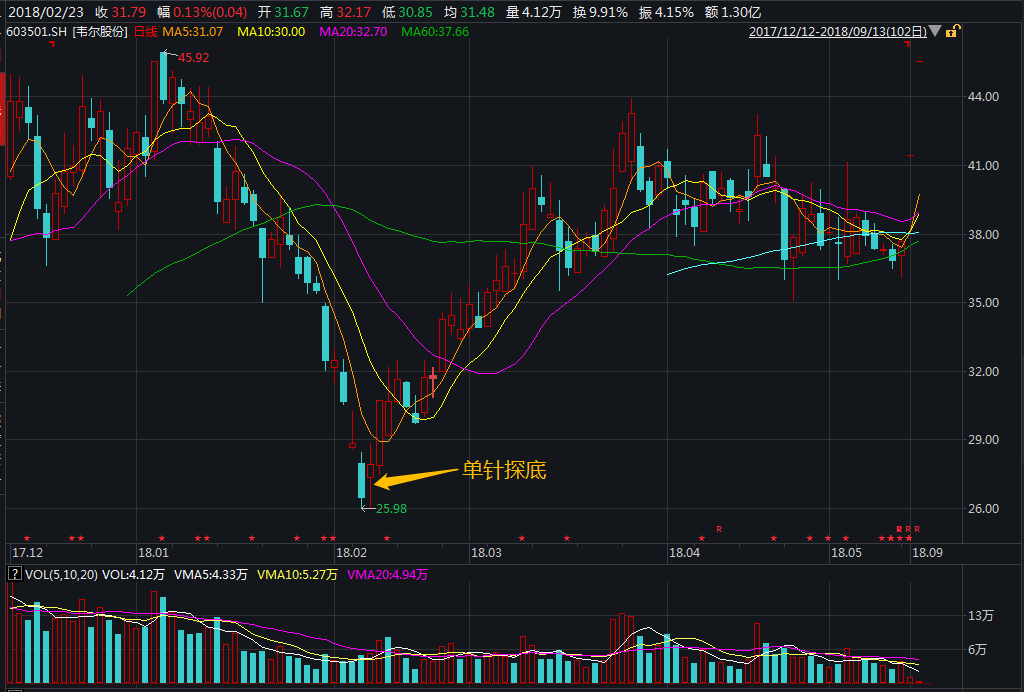
Task: Select the 日线 daily period label
Action: pyautogui.click(x=145, y=31)
